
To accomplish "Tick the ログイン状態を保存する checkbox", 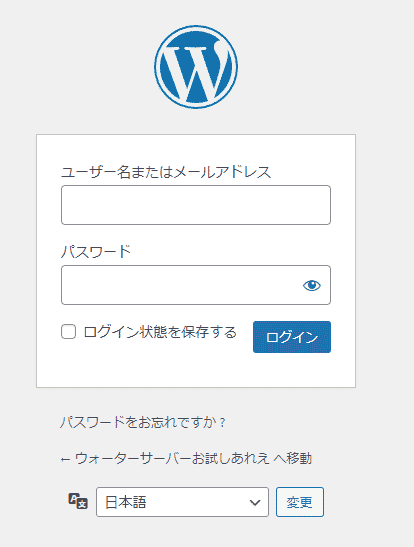I will 68,331.
